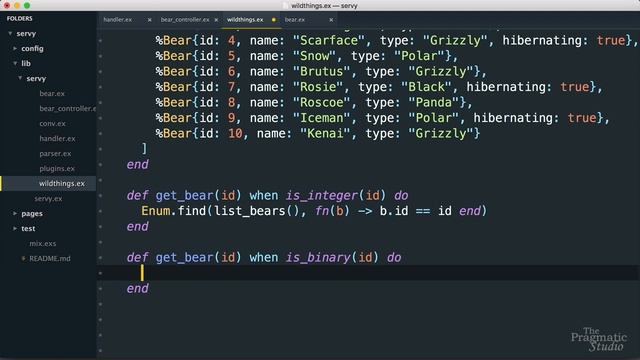Switch to the bear_controller.ex tab
Image resolution: width=640 pixels, height=360 pixels.
pos(185,20)
